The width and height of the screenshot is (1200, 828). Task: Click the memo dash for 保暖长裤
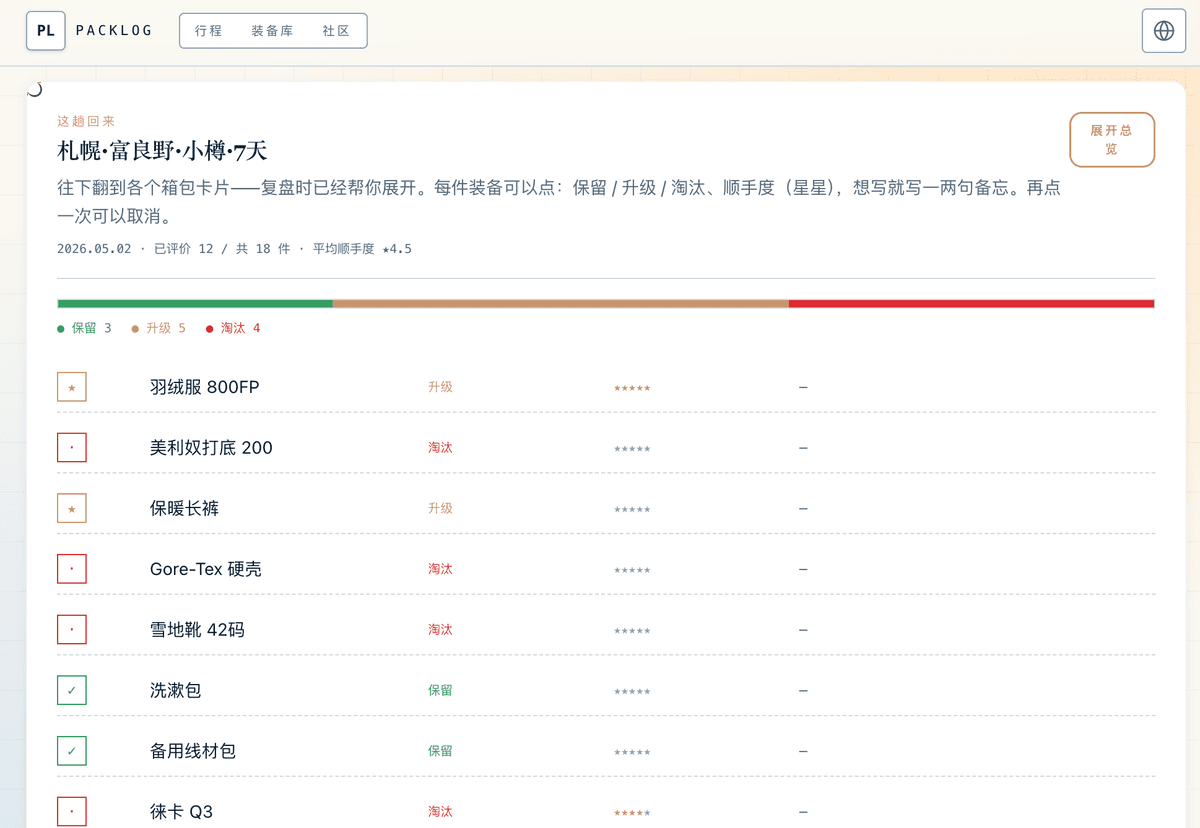pyautogui.click(x=803, y=508)
